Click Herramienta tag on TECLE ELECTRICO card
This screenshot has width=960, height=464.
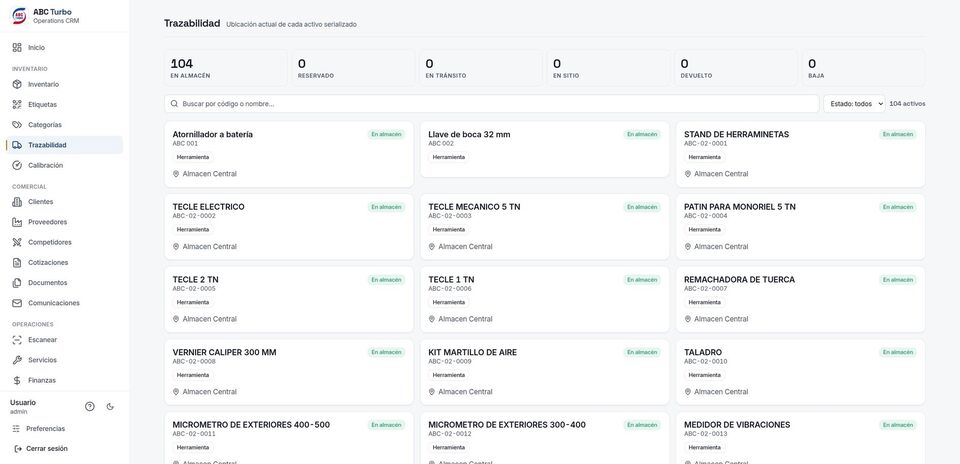coord(193,230)
